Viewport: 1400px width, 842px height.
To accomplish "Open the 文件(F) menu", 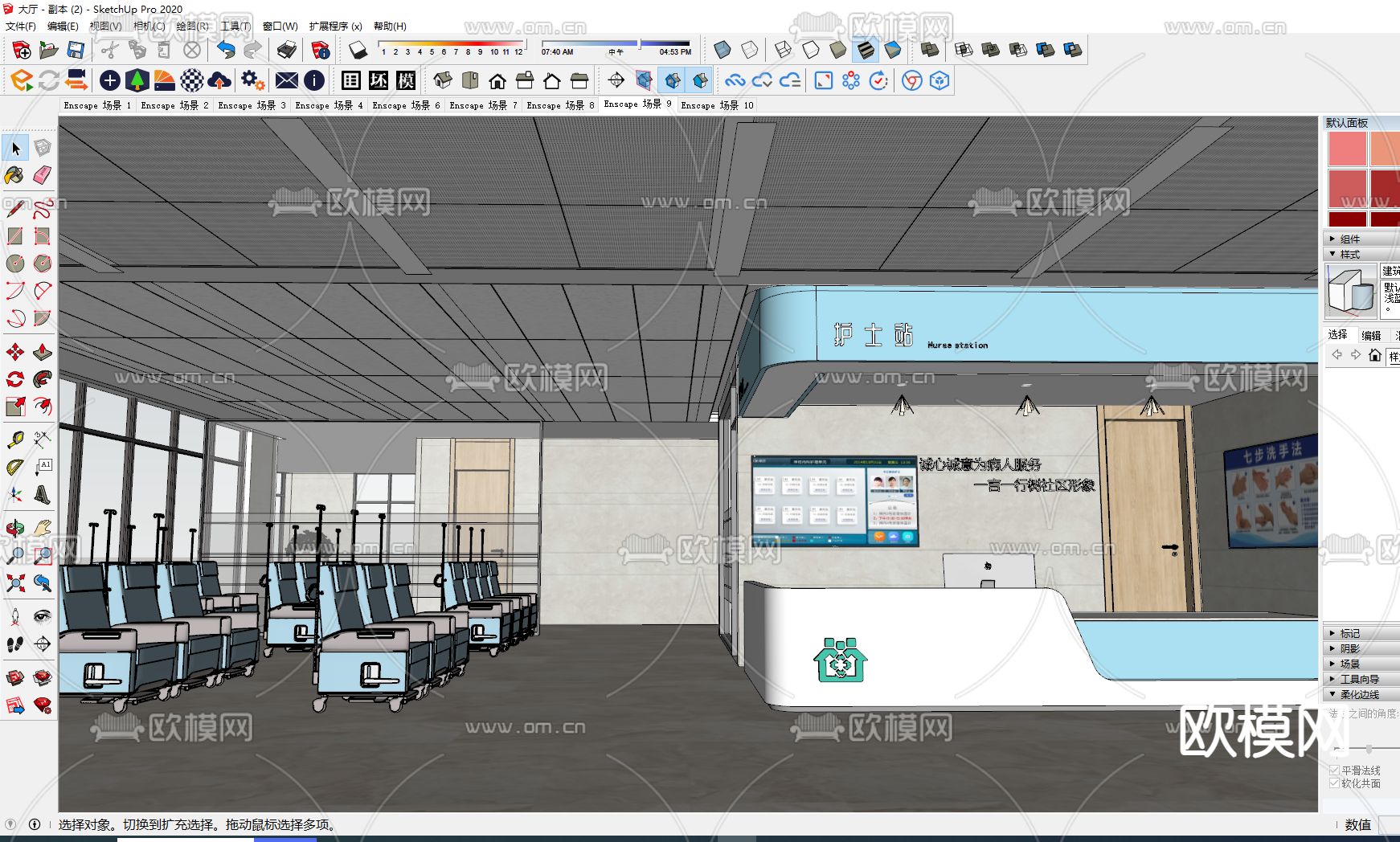I will [x=21, y=26].
